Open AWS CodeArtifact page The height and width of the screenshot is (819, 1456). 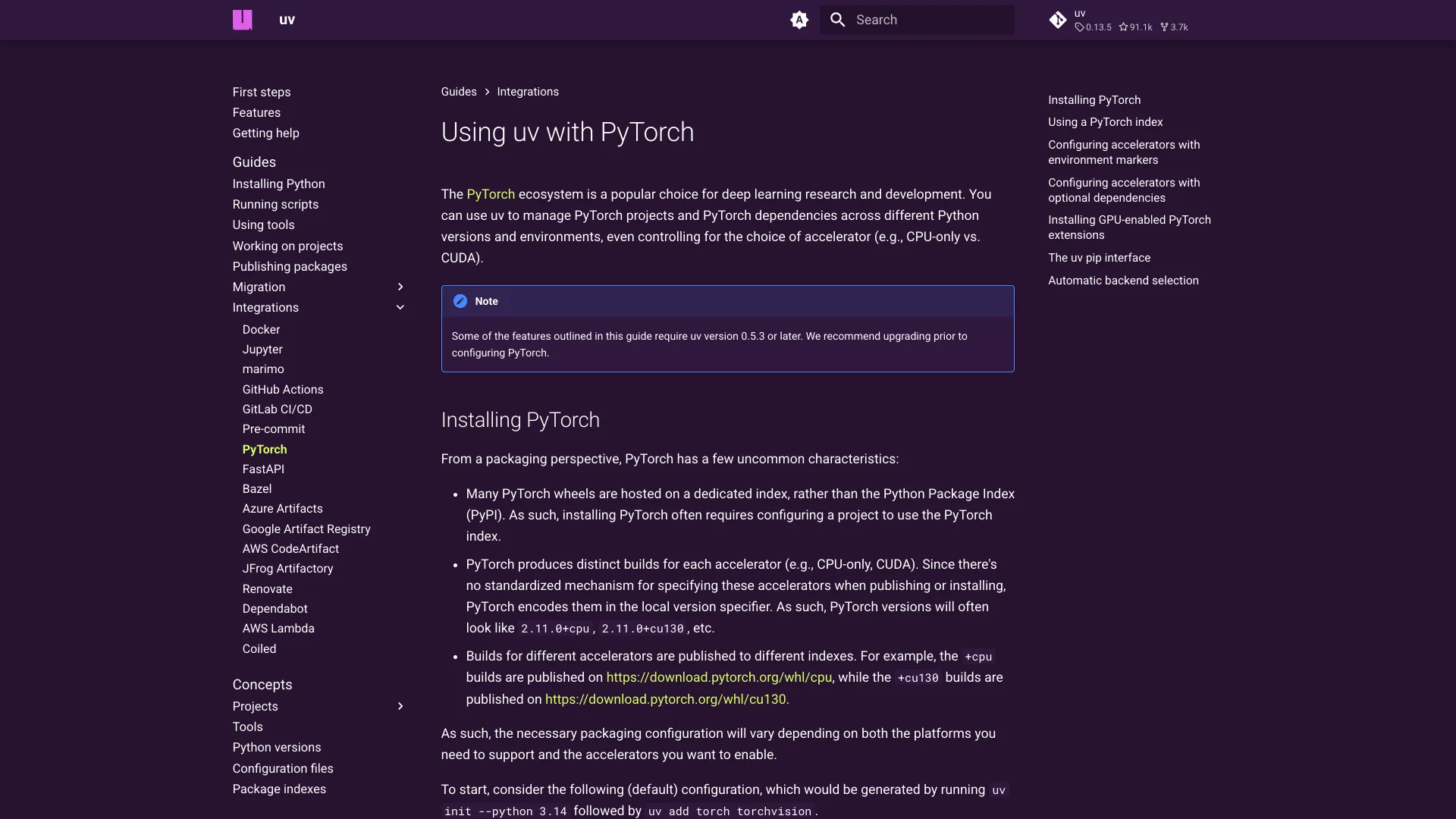coord(290,548)
